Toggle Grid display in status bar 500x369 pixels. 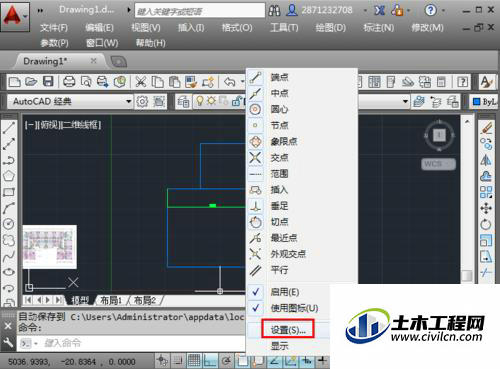194,361
